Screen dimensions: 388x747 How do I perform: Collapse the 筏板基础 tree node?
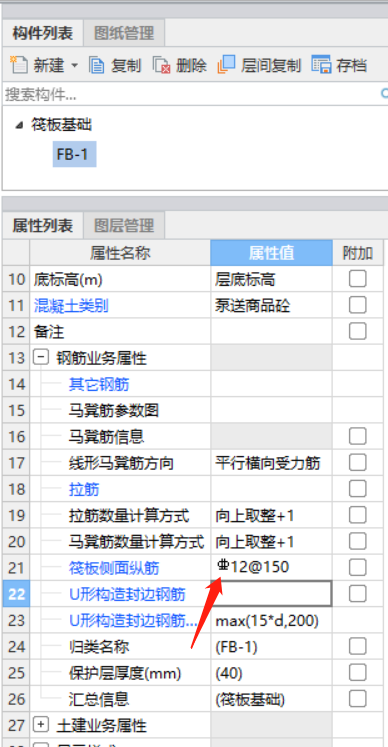coord(19,126)
